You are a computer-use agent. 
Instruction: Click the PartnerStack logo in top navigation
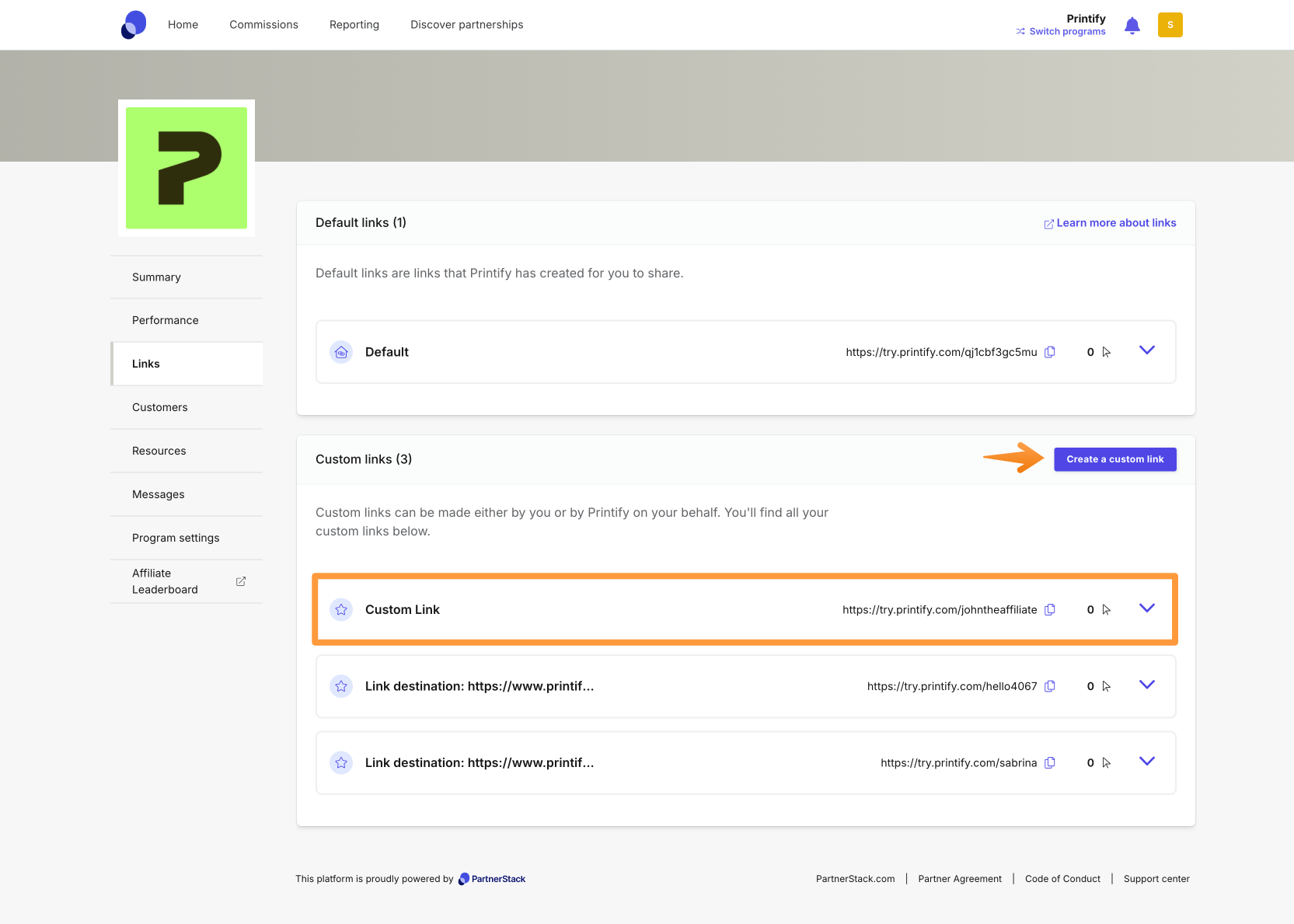point(134,25)
